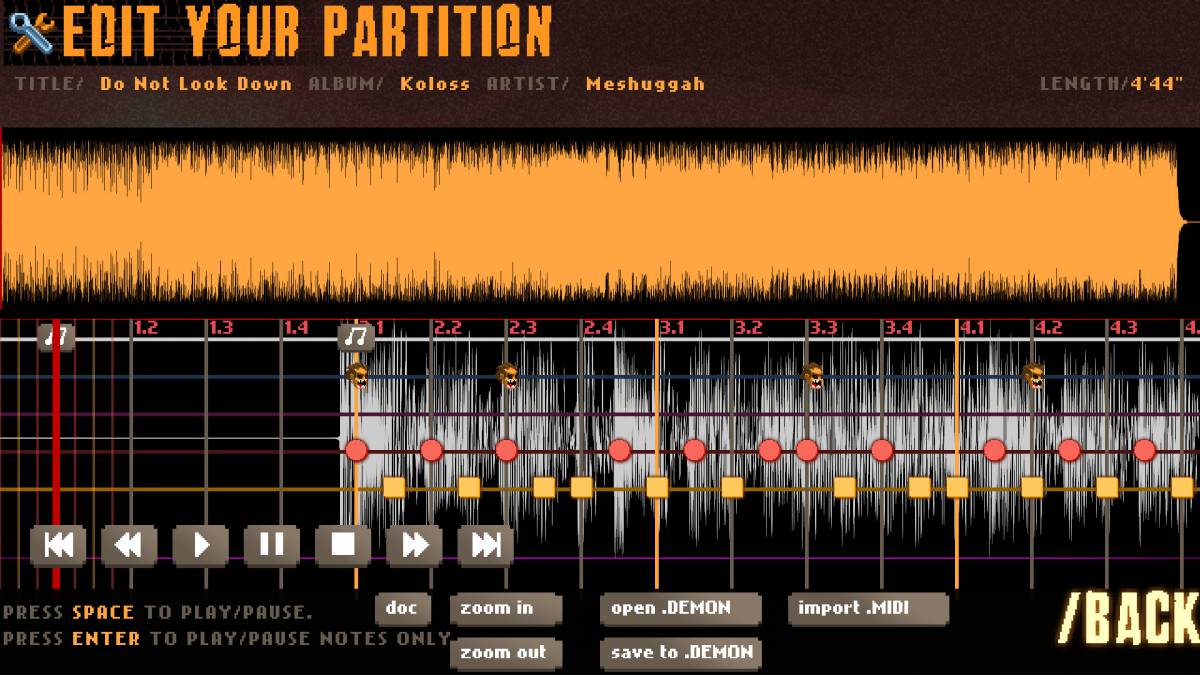Import a .MIDI file
Image resolution: width=1200 pixels, height=675 pixels.
(868, 608)
